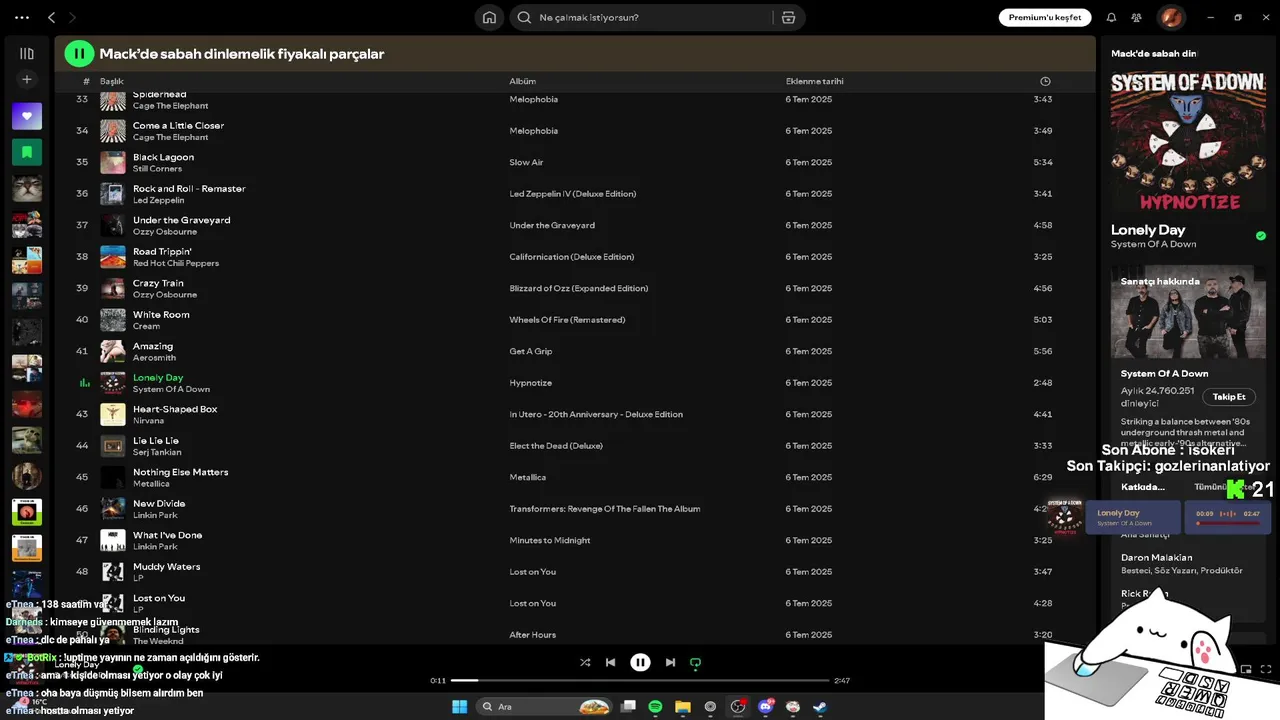Screen dimensions: 1280x720
Task: Follow the artist with Takip Et
Action: click(x=1229, y=397)
